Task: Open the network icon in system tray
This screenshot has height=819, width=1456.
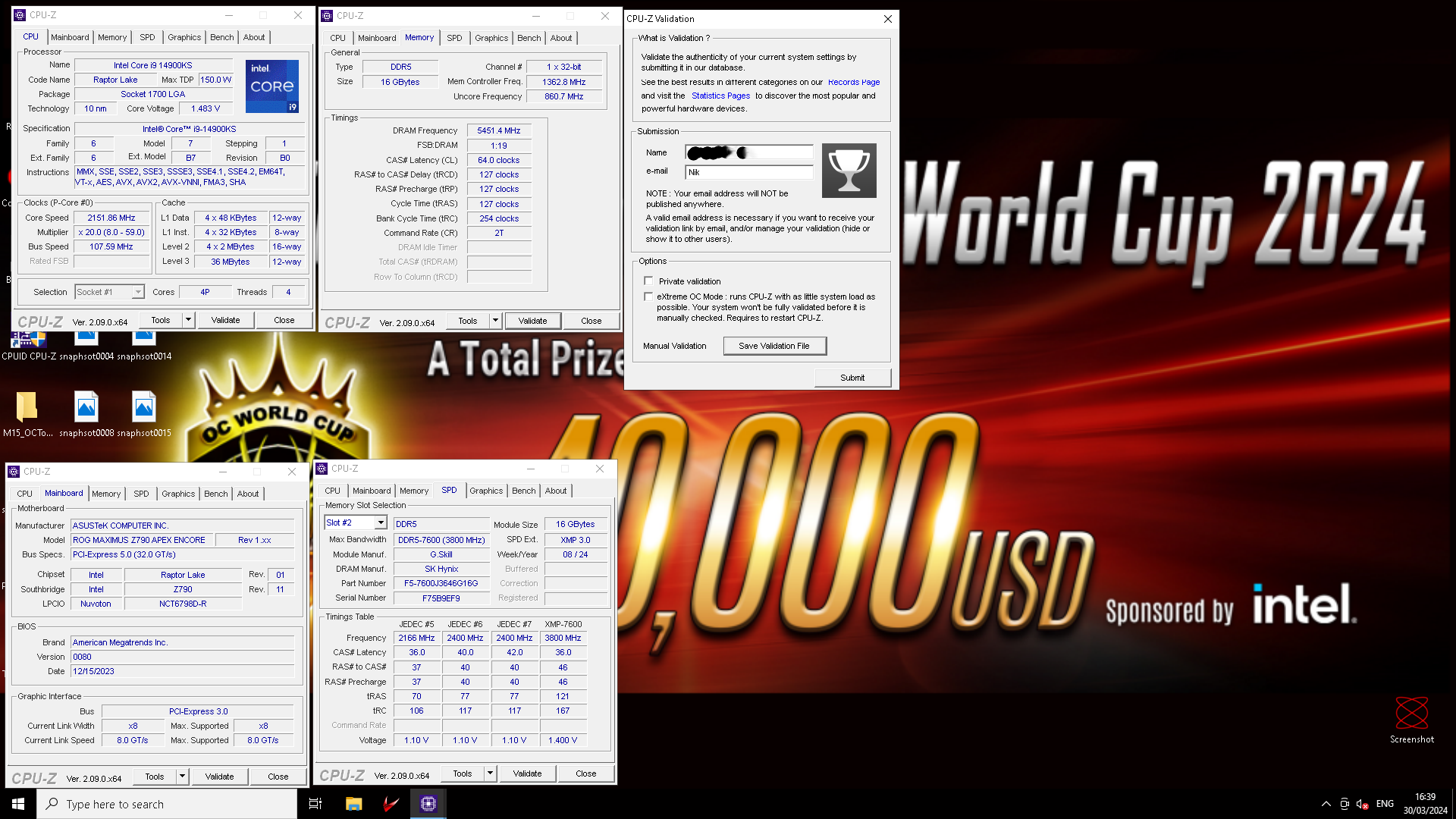Action: coord(1344,804)
